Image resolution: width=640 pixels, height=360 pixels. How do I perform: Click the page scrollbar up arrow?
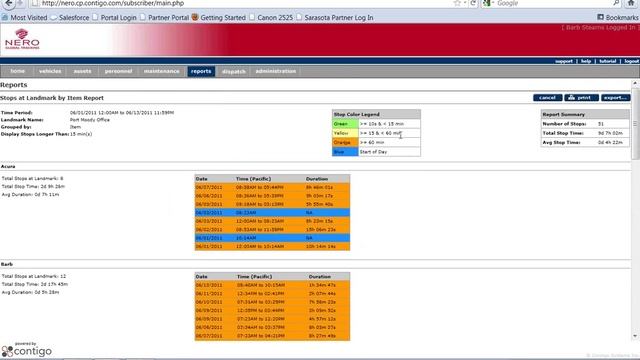coord(635,83)
